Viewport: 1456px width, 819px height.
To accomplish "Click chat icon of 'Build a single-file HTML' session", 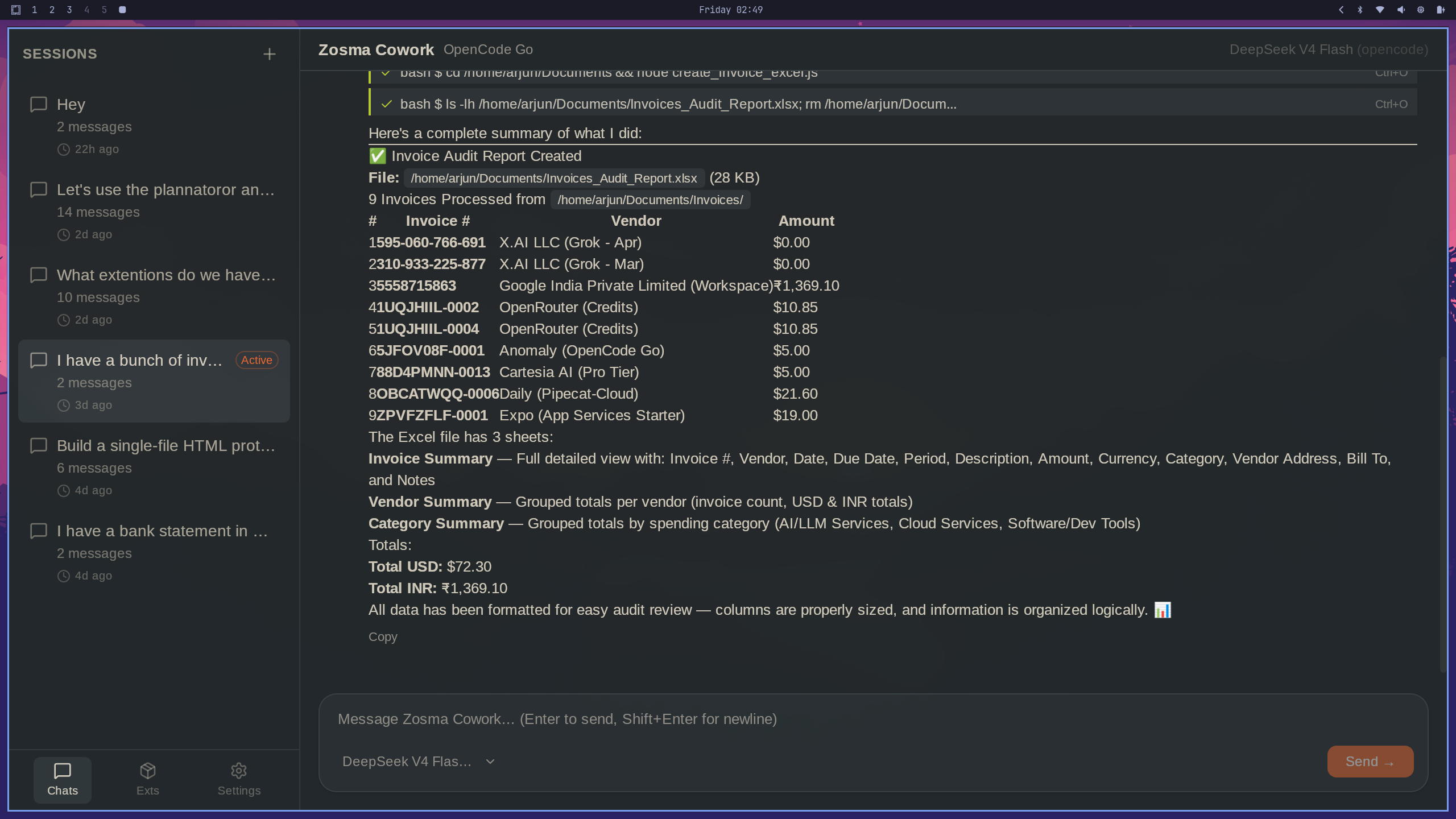I will coord(38,445).
